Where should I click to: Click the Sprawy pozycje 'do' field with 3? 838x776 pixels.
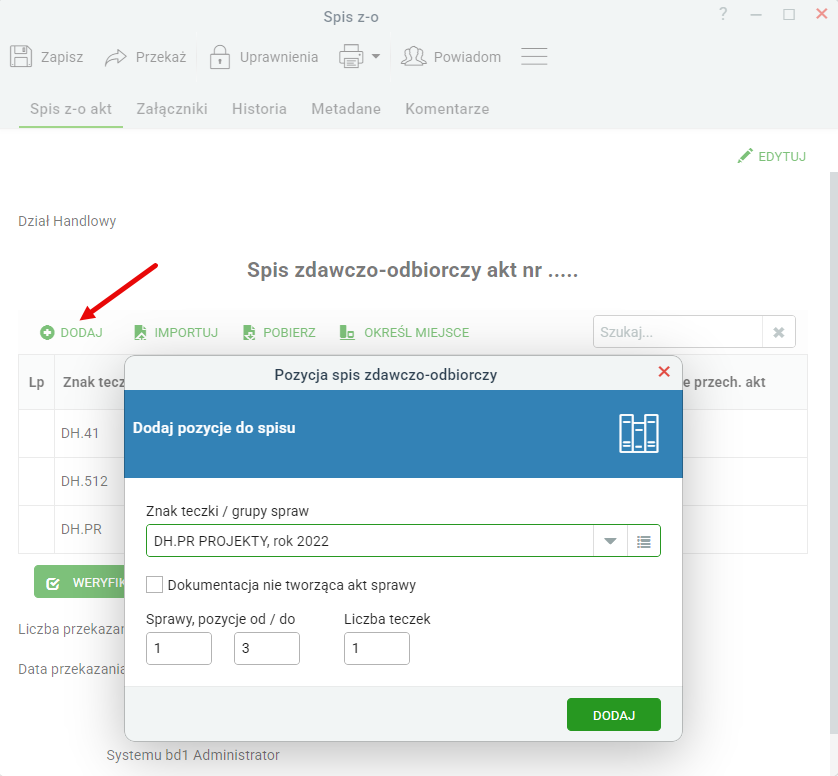pos(267,648)
